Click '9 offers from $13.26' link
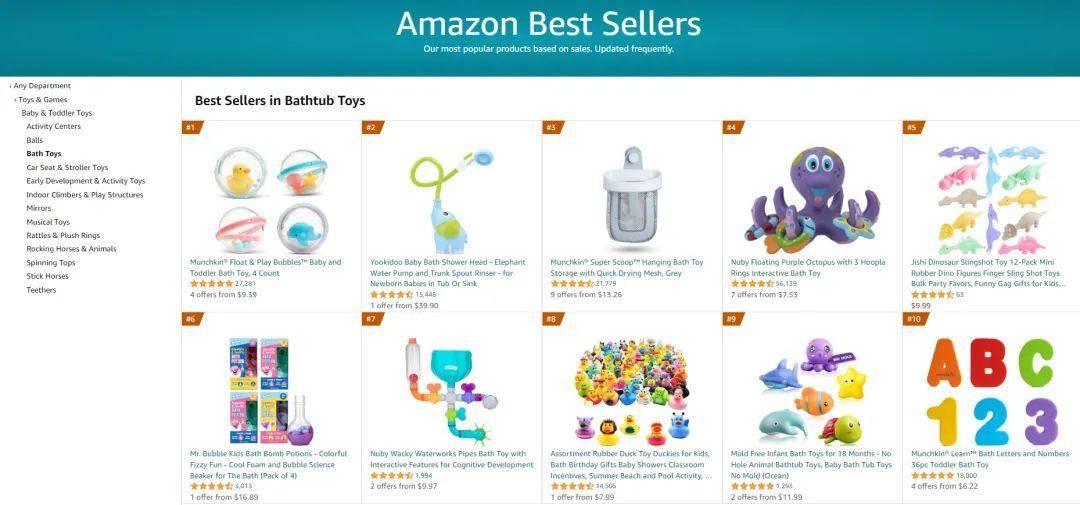The width and height of the screenshot is (1080, 505). click(586, 295)
